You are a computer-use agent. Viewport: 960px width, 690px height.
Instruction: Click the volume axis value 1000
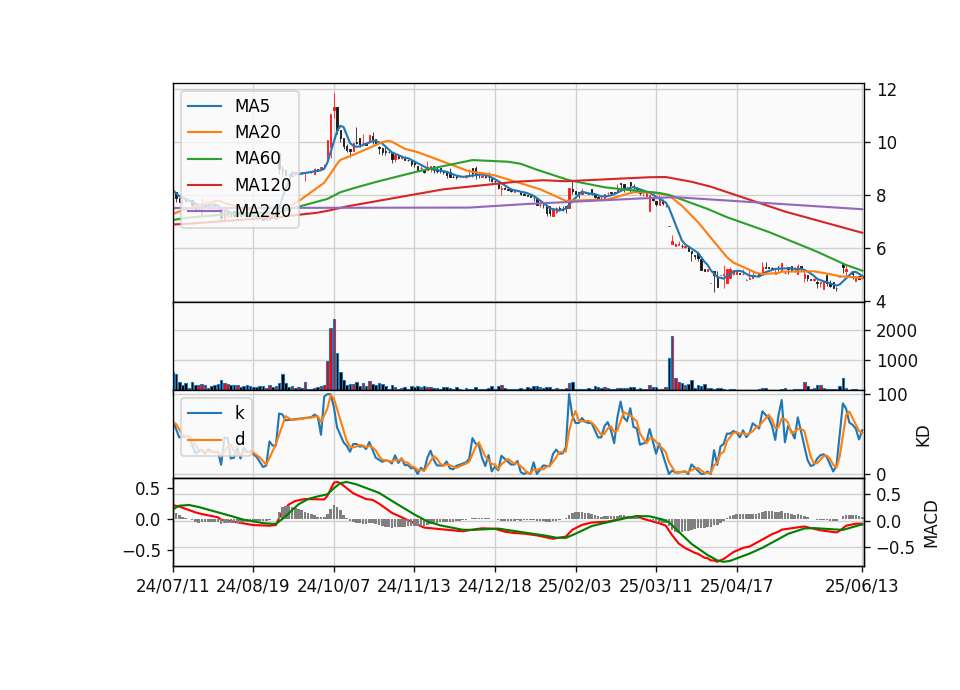click(897, 361)
